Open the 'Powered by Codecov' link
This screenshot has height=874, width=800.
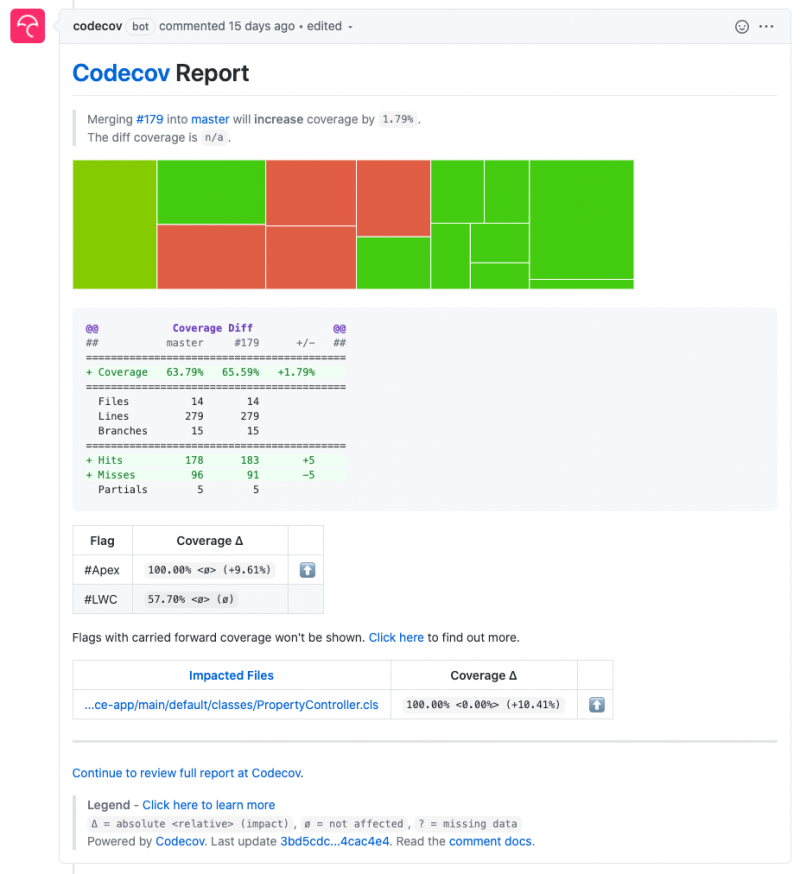pyautogui.click(x=180, y=842)
